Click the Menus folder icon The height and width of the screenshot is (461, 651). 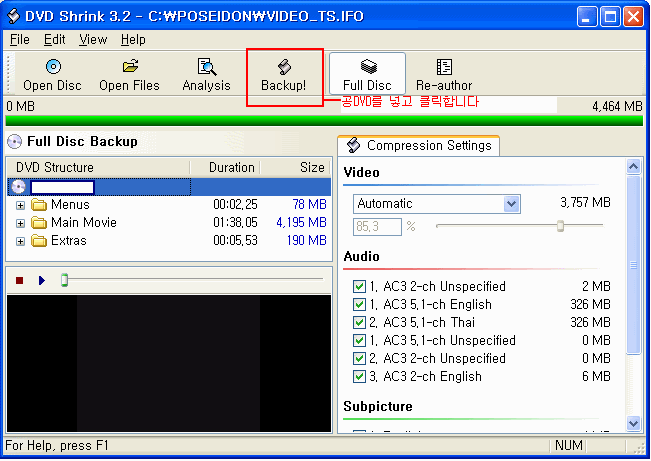pyautogui.click(x=39, y=205)
